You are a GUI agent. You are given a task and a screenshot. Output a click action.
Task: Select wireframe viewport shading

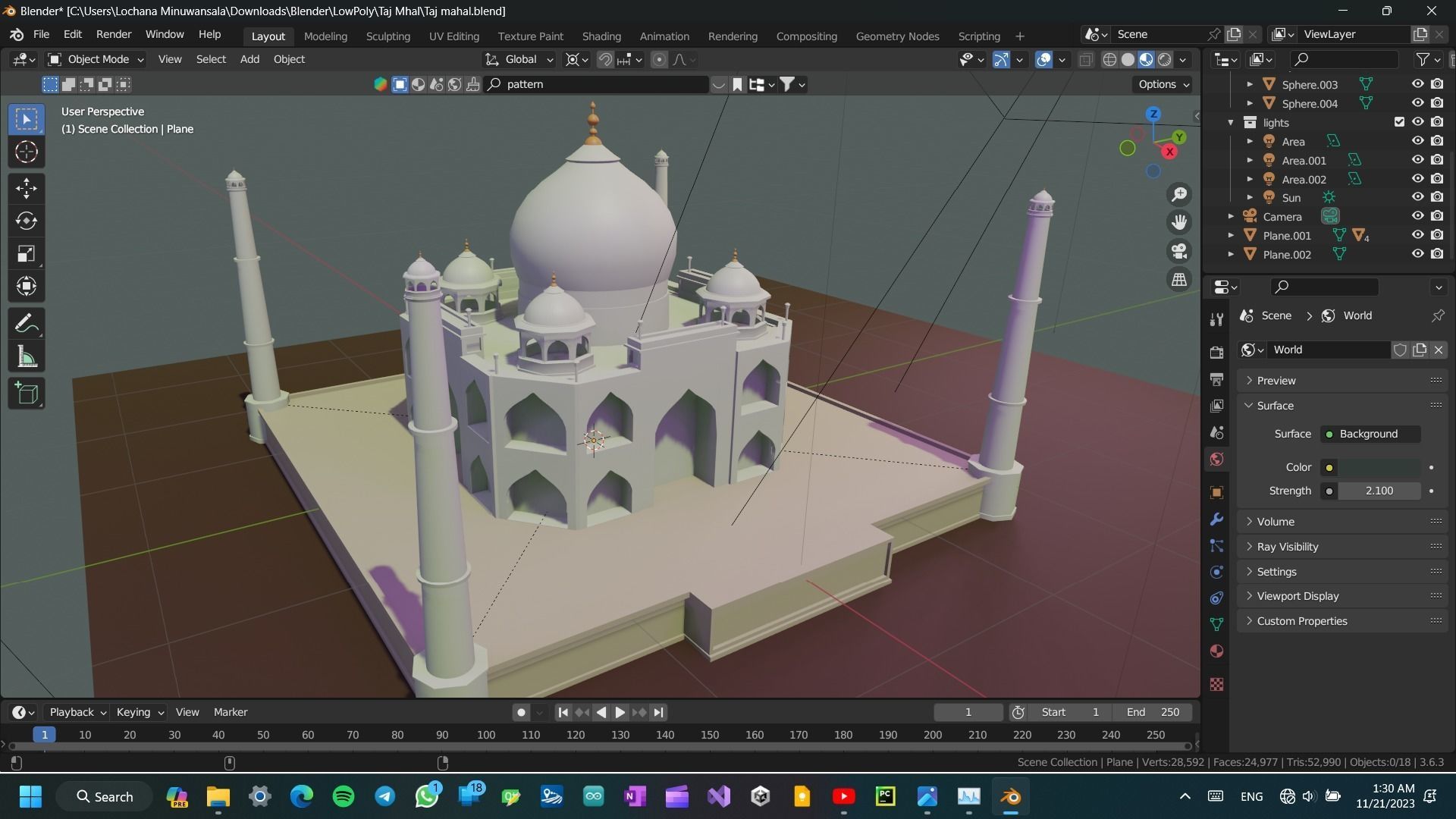point(1109,60)
